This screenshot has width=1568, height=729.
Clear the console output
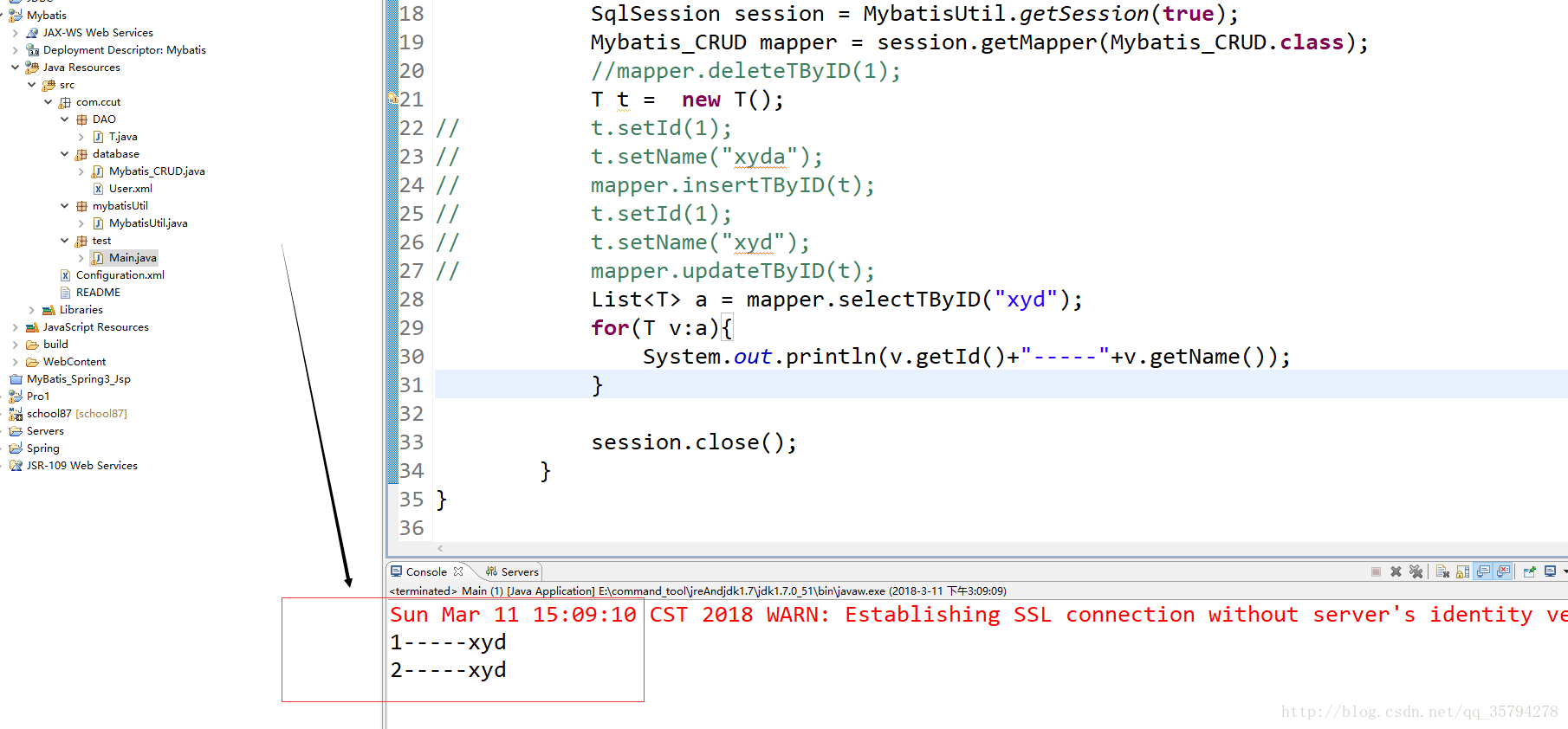click(1442, 571)
